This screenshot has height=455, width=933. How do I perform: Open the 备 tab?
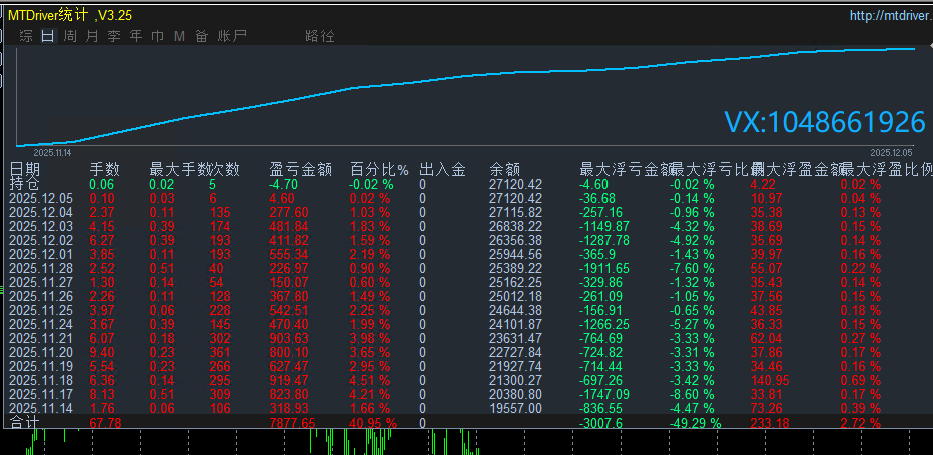(201, 36)
